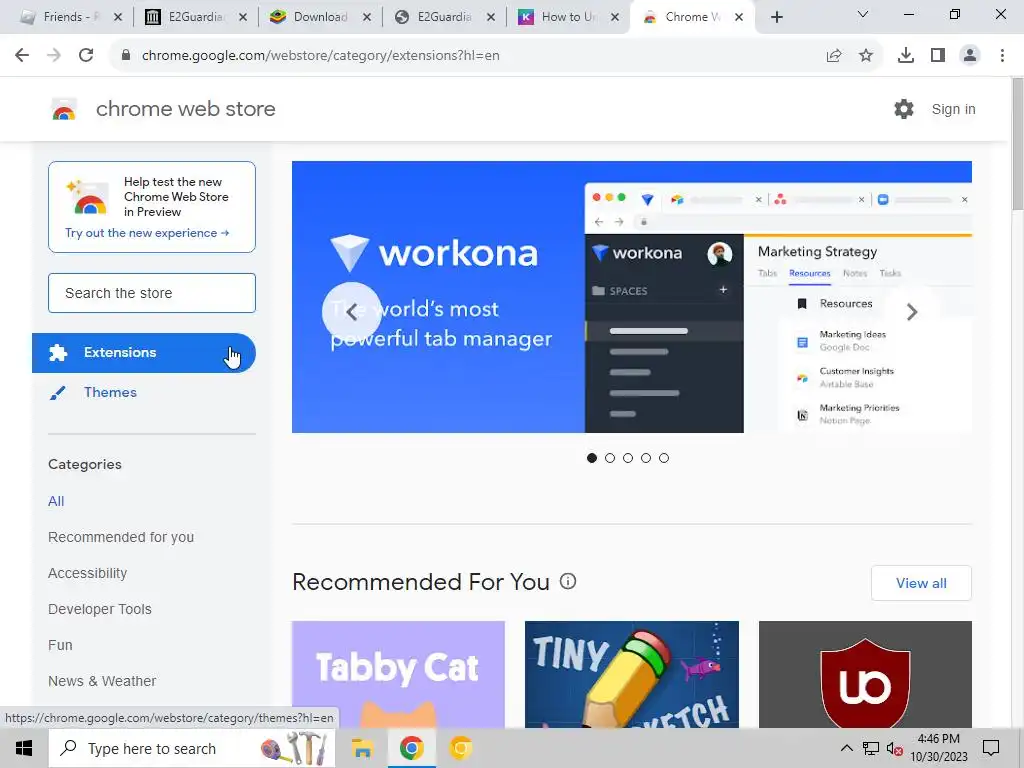The height and width of the screenshot is (768, 1024).
Task: Click the muted volume tray icon
Action: pos(895,748)
